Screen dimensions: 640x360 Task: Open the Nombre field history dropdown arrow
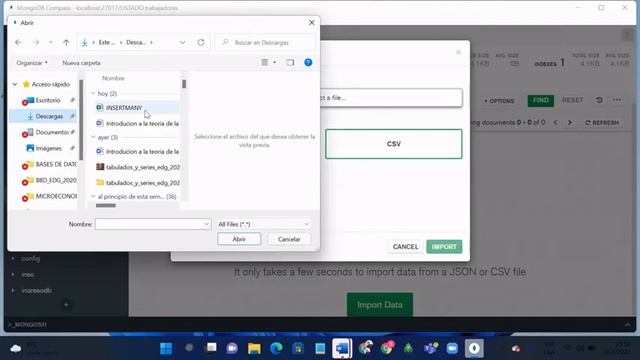207,224
